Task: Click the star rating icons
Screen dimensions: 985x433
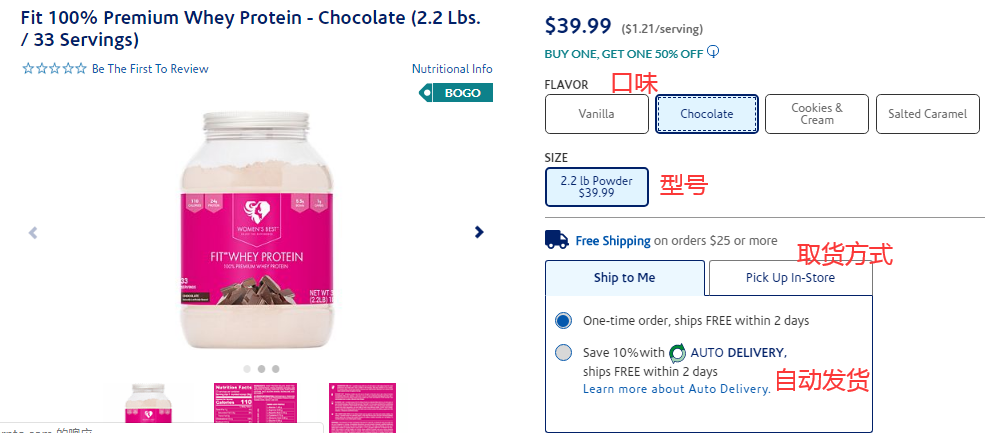Action: pos(54,69)
